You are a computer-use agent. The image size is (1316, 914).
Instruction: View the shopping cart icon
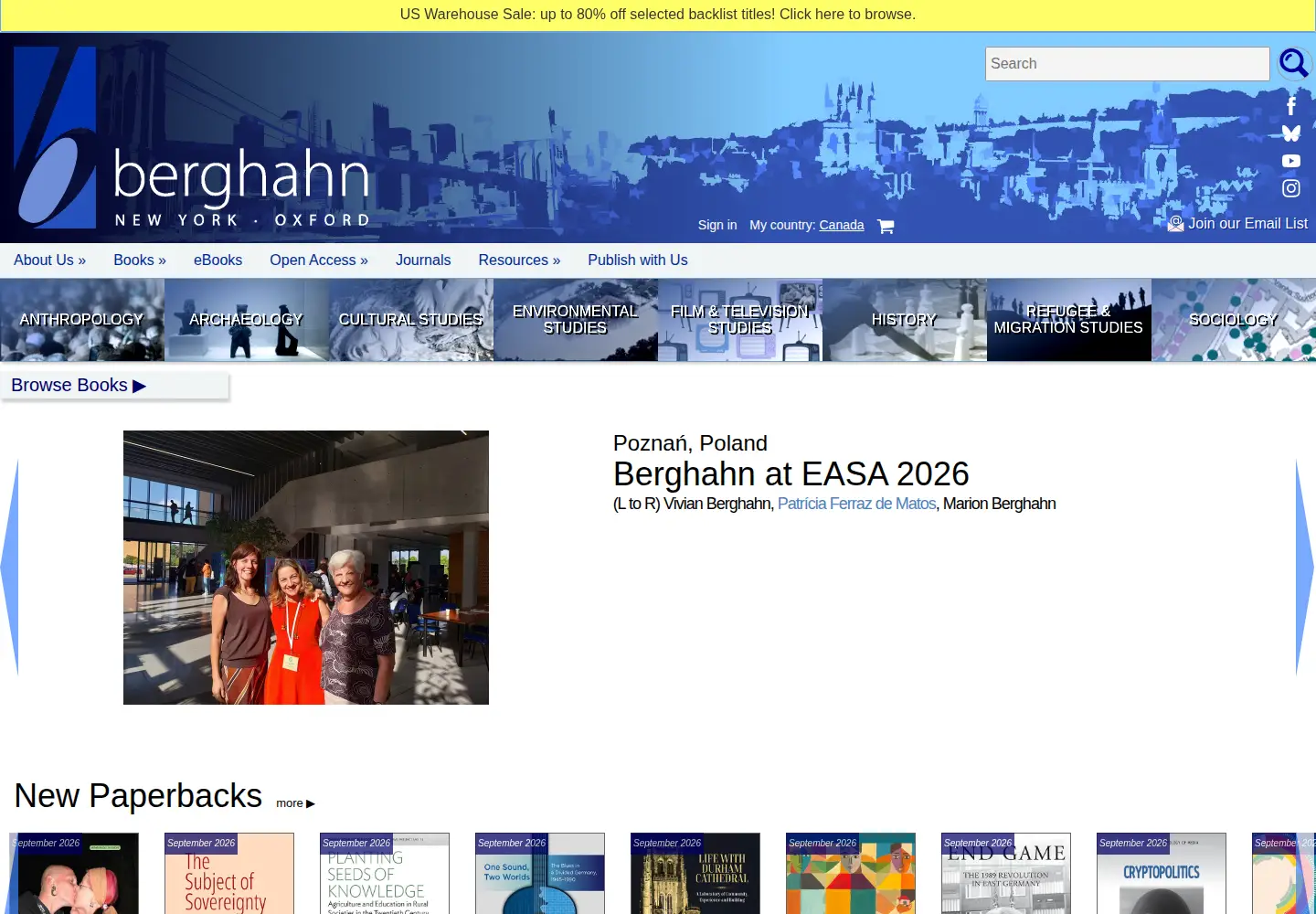coord(886,226)
